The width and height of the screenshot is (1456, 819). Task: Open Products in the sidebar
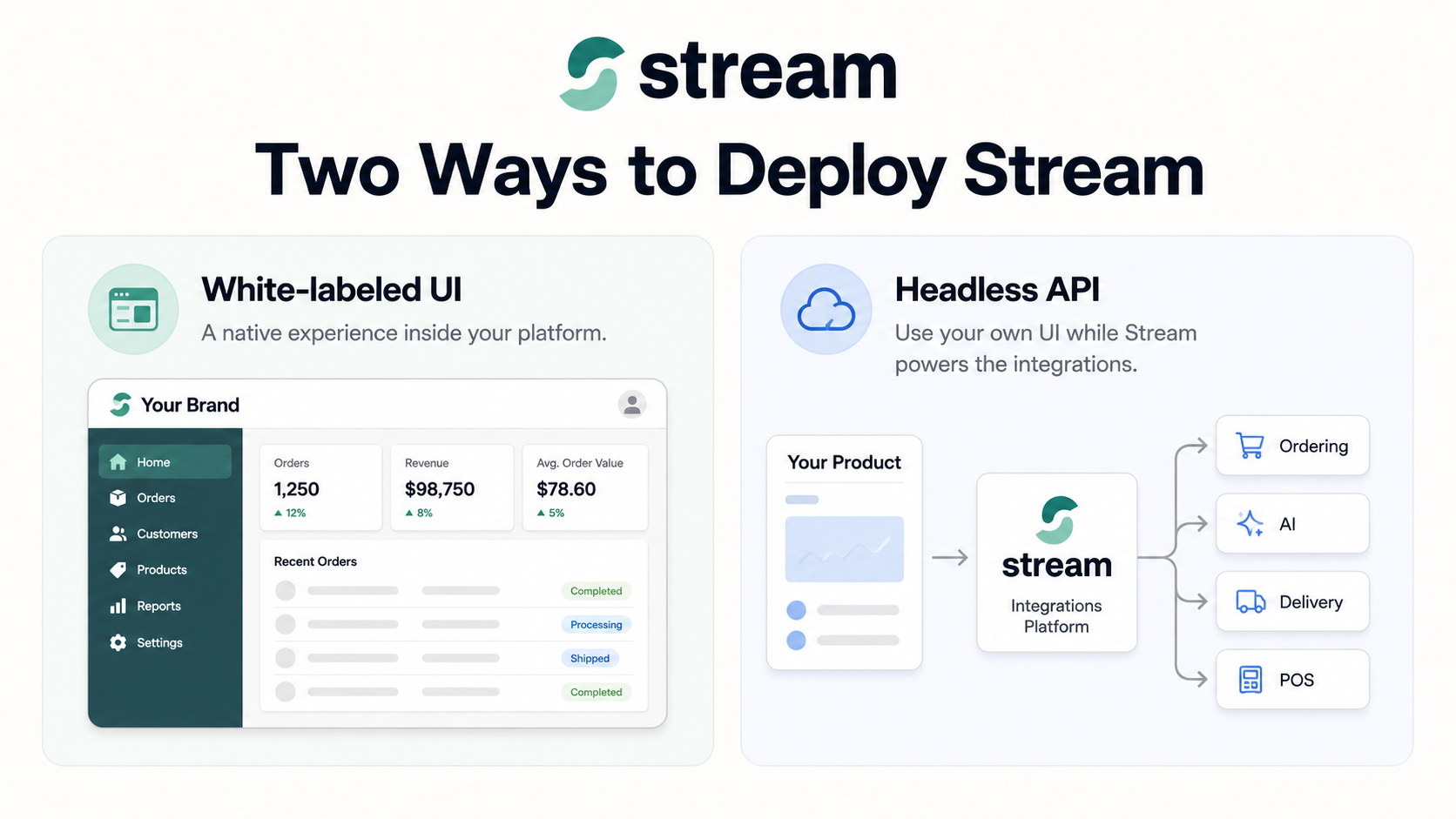165,570
